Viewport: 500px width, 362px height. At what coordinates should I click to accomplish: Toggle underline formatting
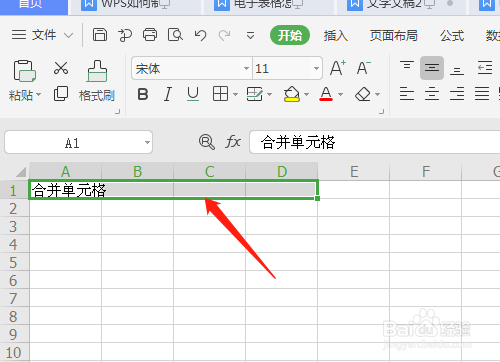[x=193, y=94]
